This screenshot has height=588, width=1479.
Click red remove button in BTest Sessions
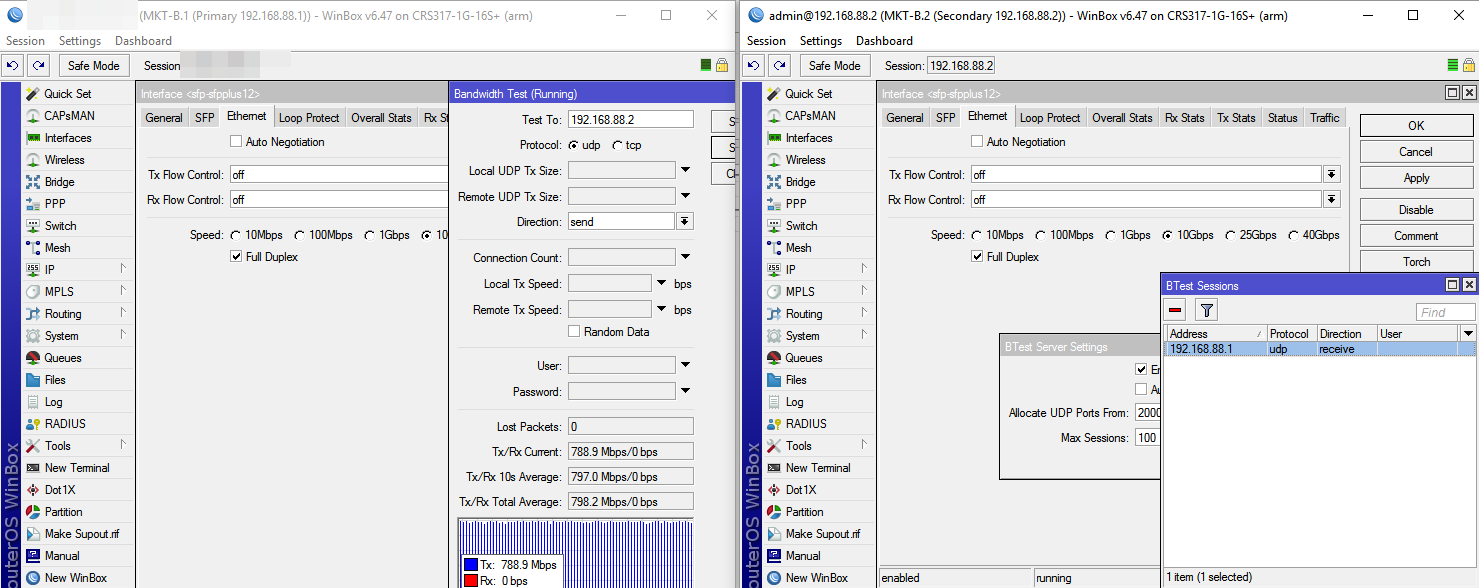click(x=1175, y=311)
